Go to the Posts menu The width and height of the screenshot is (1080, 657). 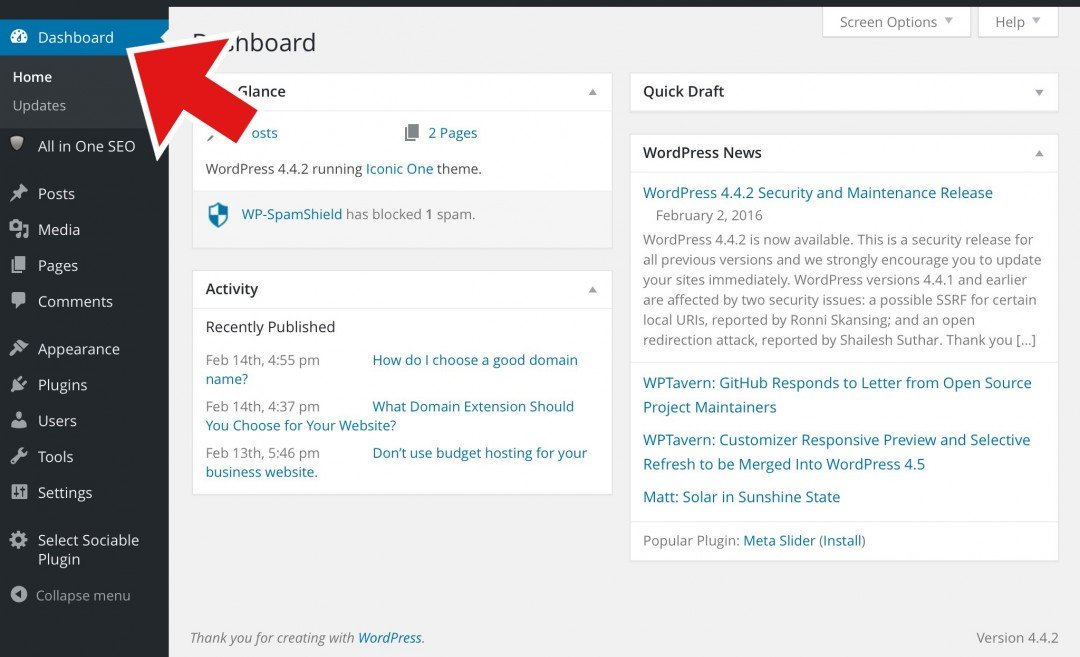pyautogui.click(x=56, y=194)
